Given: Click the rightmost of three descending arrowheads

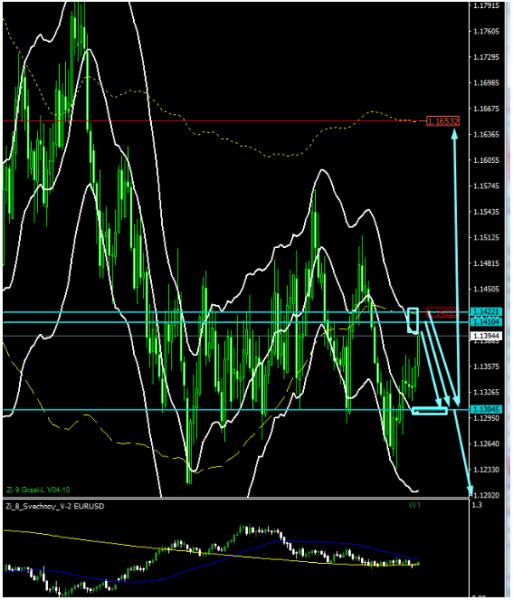Looking at the screenshot, I should pyautogui.click(x=456, y=401).
